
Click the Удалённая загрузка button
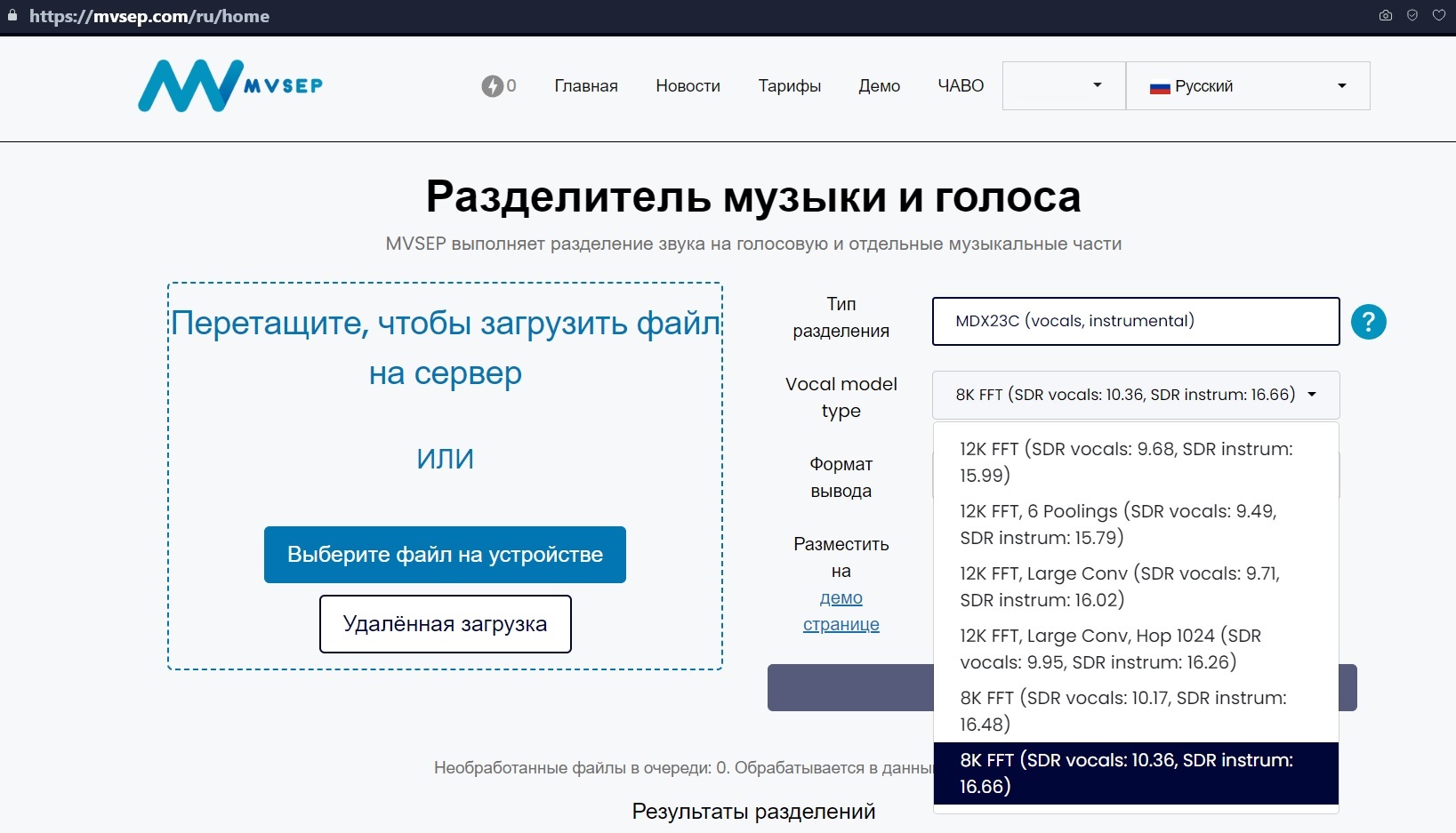click(x=445, y=624)
